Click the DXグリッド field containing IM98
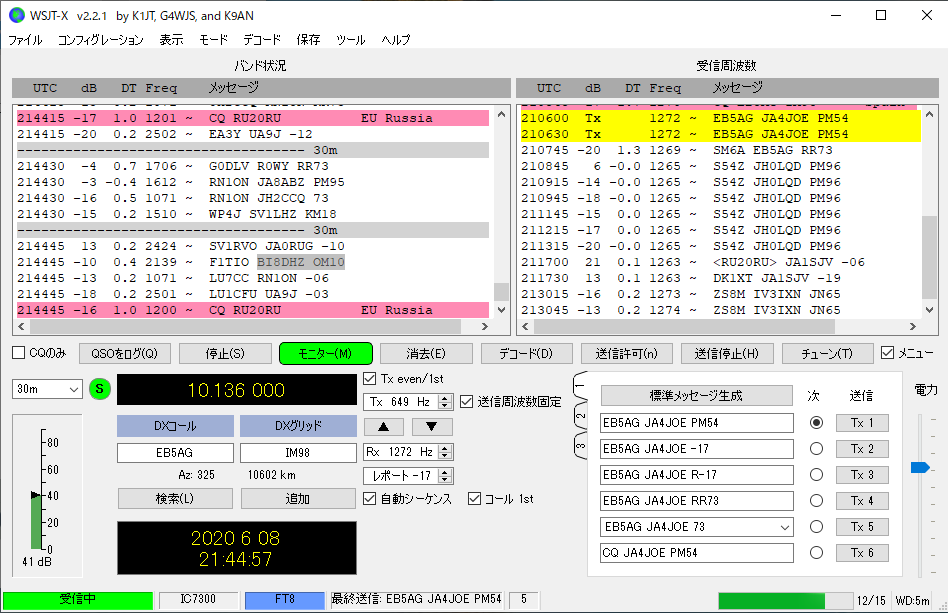Viewport: 948px width, 613px height. pyautogui.click(x=298, y=453)
